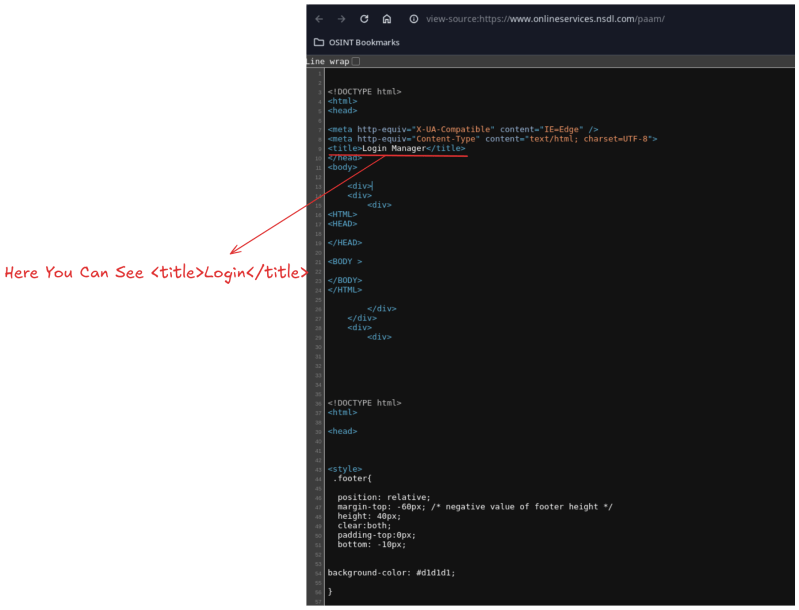The height and width of the screenshot is (610, 799).
Task: Click the first '<!DOCTYPE html>' line
Action: point(364,92)
